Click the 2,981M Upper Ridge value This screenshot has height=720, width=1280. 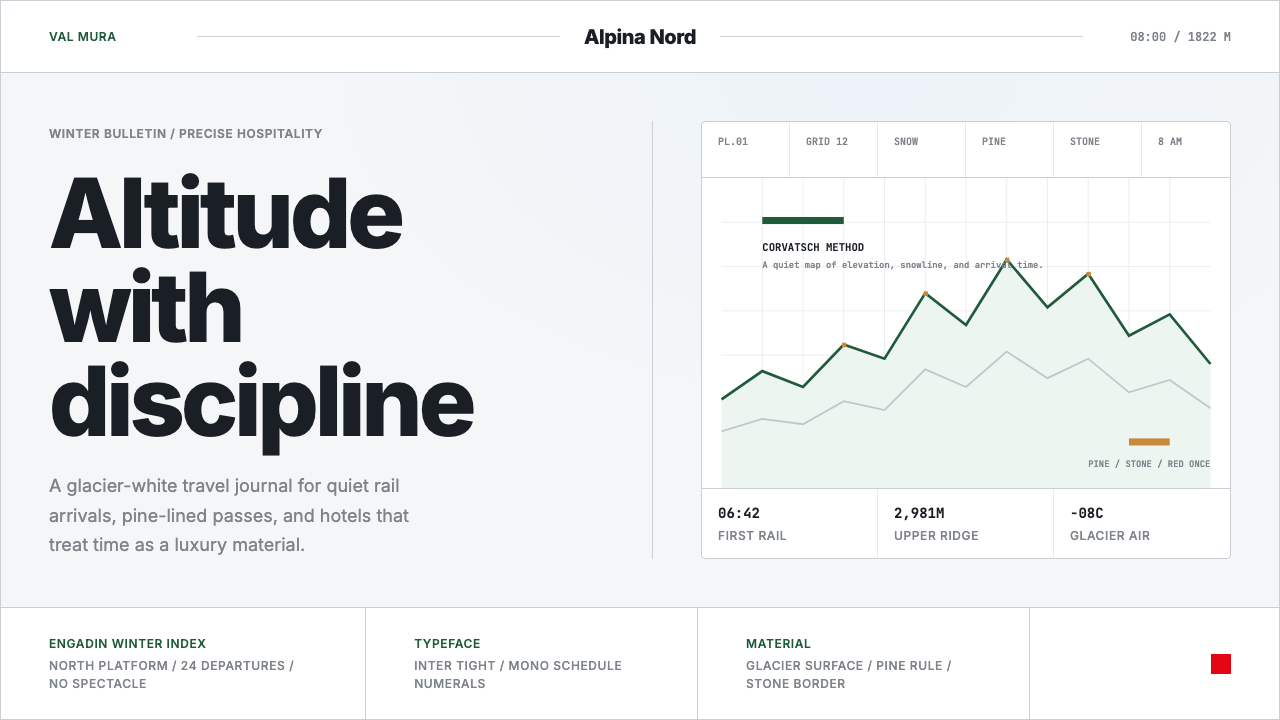tap(919, 513)
